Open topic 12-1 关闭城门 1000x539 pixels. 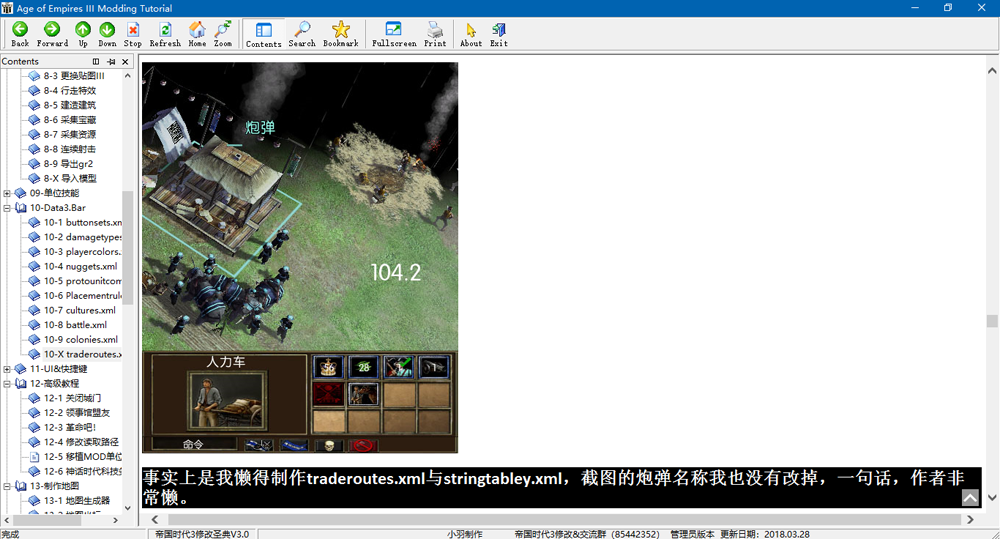72,399
